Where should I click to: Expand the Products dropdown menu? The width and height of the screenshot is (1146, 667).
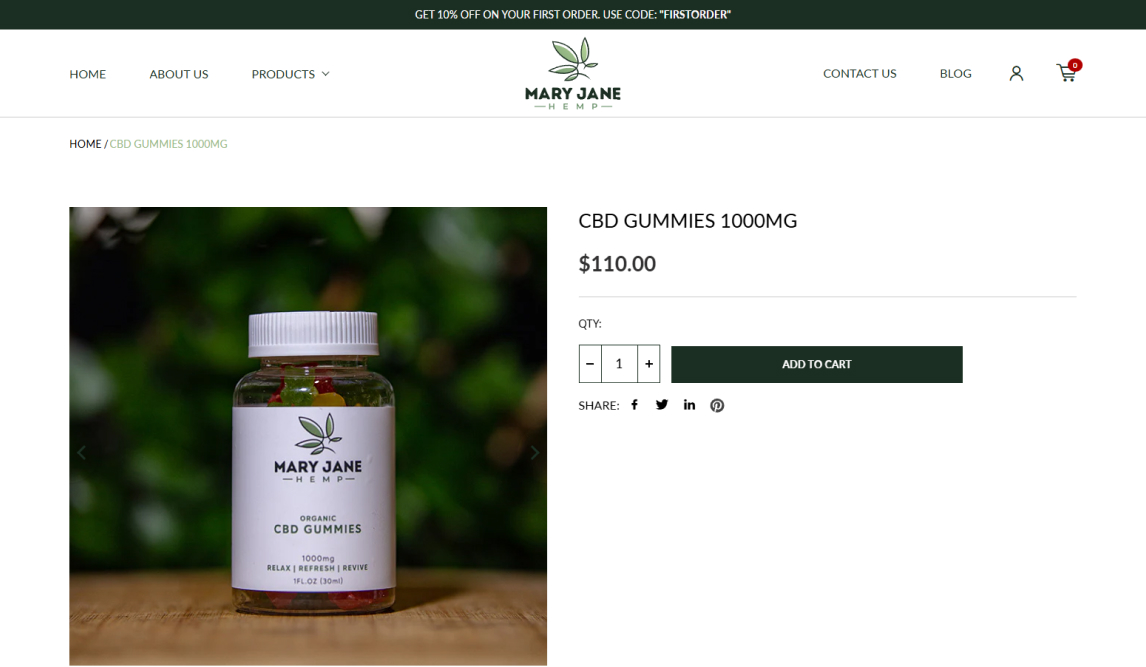pyautogui.click(x=290, y=74)
